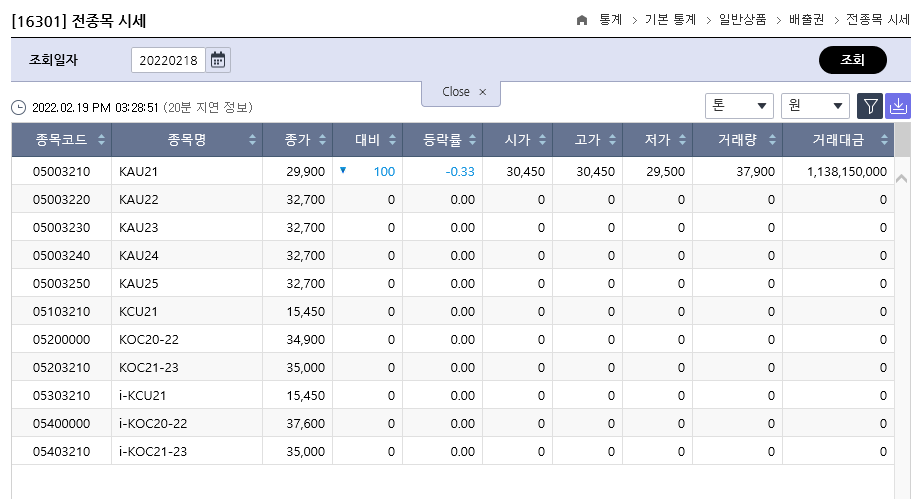This screenshot has height=499, width=922.
Task: Click code cell 05003220
Action: point(61,200)
